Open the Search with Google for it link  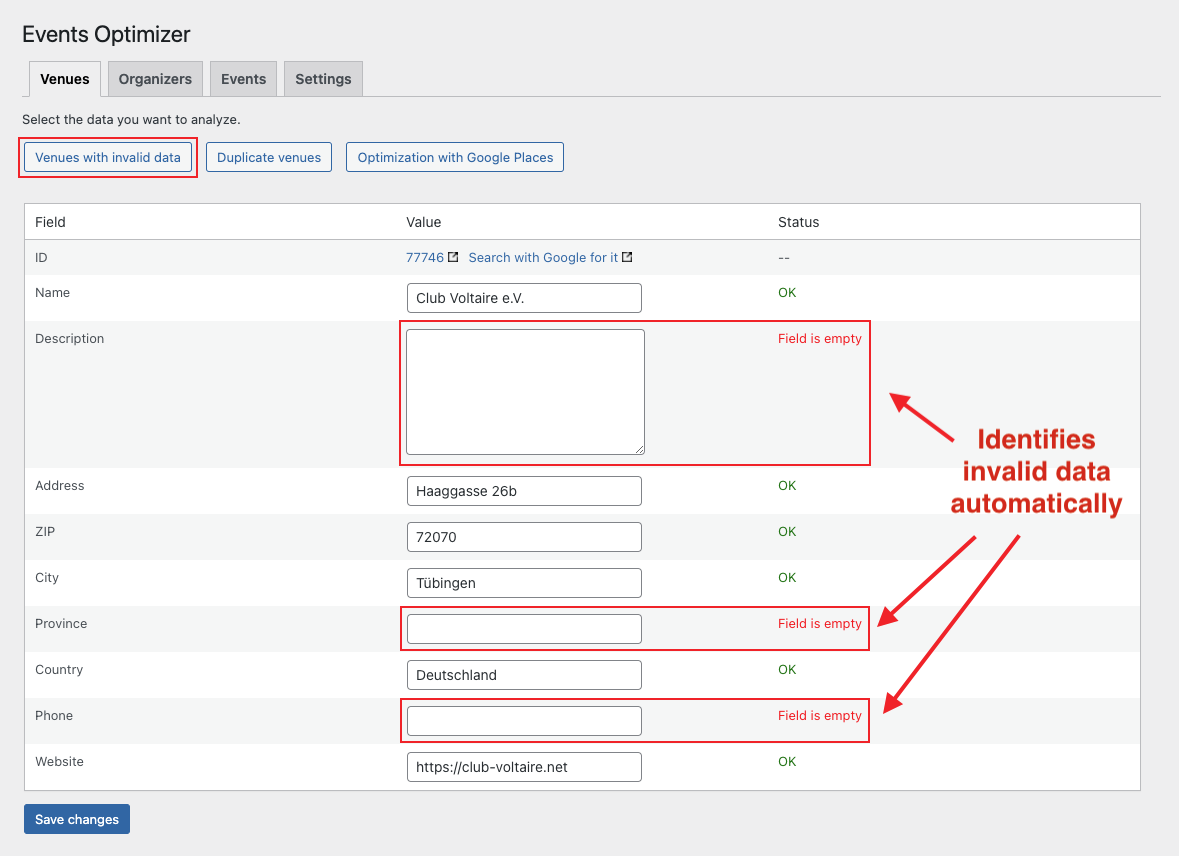[543, 257]
